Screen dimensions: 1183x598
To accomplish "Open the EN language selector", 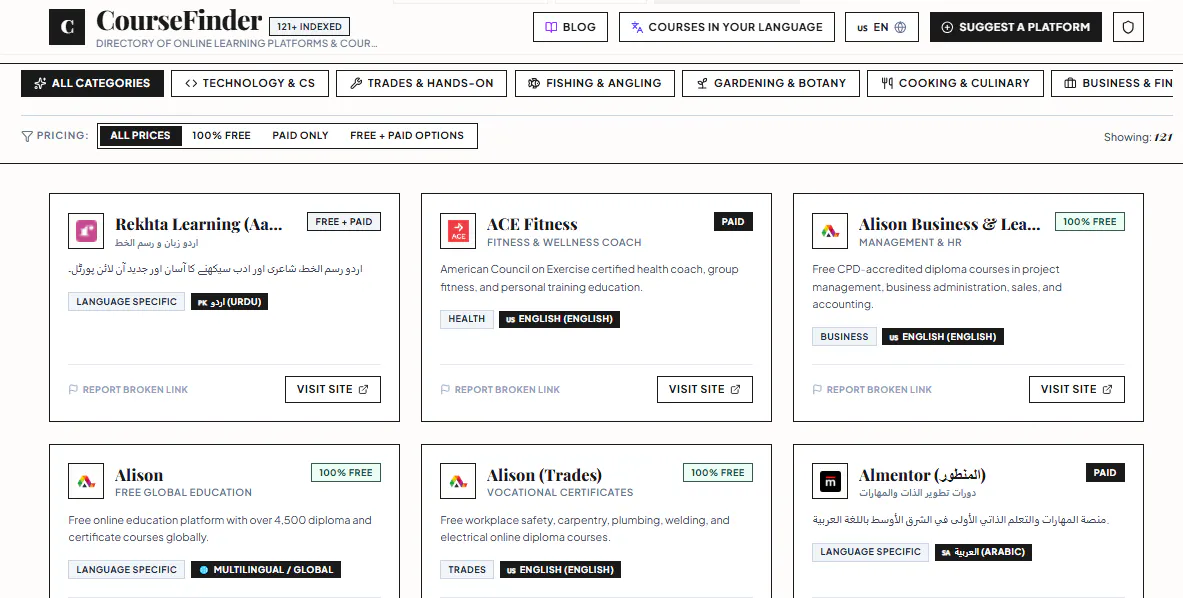I will pyautogui.click(x=881, y=27).
